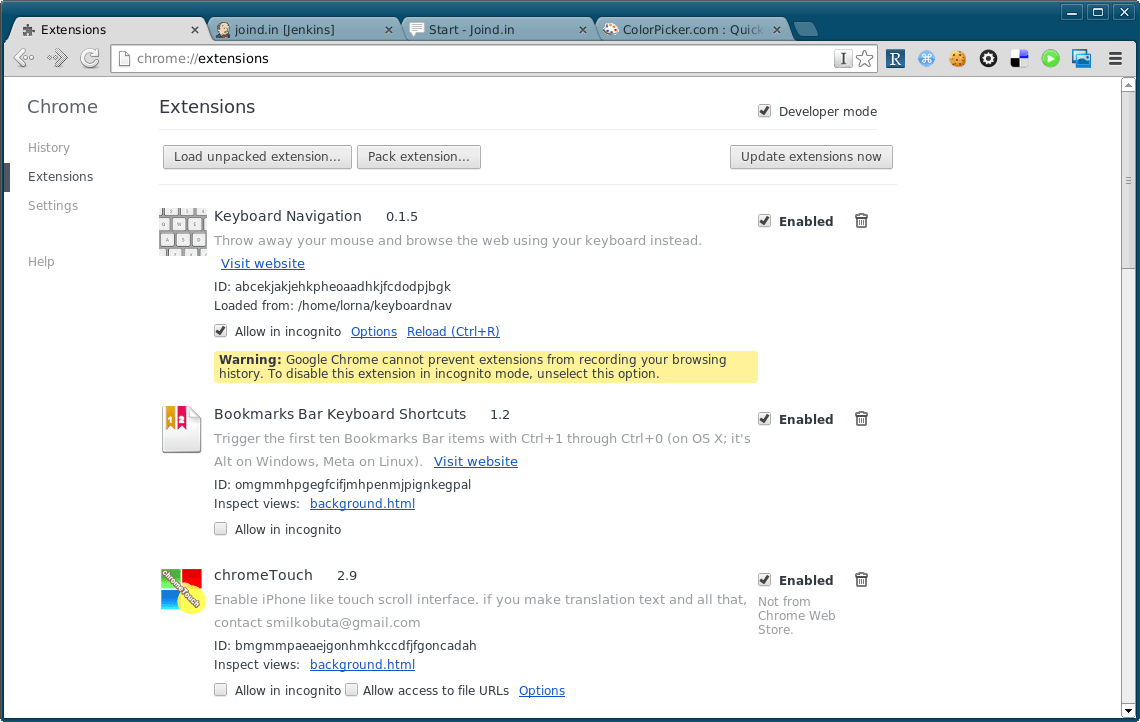Allow Bookmarks Bar Keyboard Shortcuts in incognito
The image size is (1140, 722).
pyautogui.click(x=220, y=528)
